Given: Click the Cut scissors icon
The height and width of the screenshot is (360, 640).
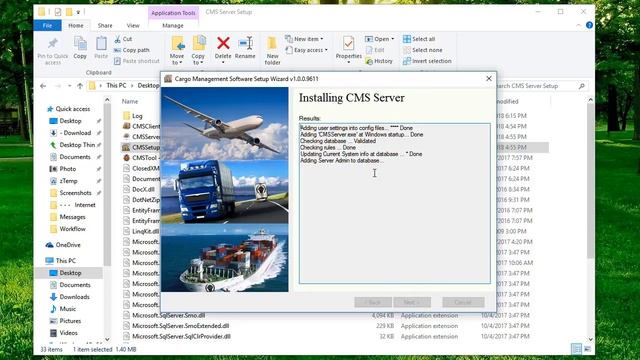Looking at the screenshot, I should tap(118, 39).
